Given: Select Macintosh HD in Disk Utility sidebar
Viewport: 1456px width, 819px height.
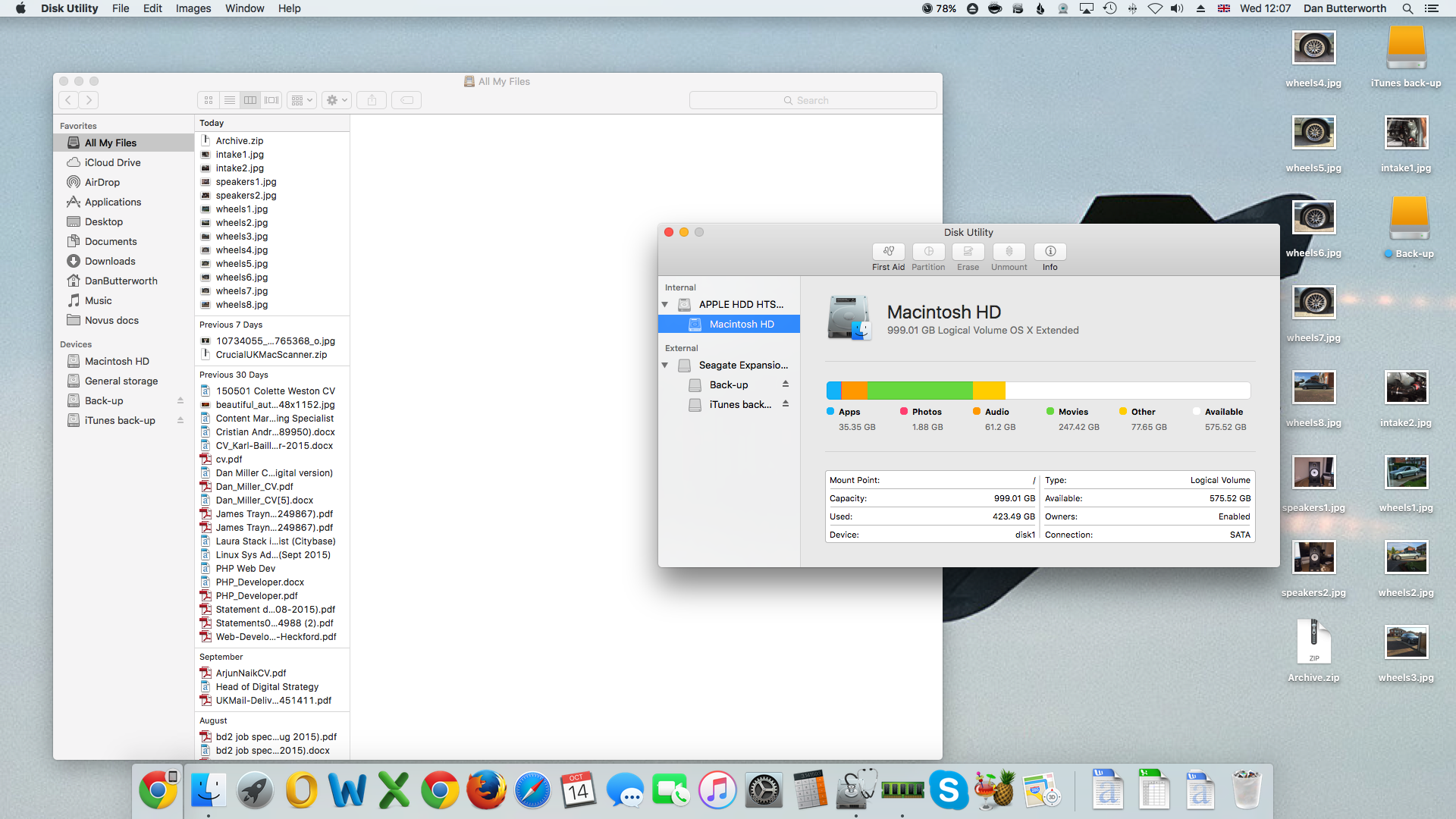Looking at the screenshot, I should pos(741,324).
